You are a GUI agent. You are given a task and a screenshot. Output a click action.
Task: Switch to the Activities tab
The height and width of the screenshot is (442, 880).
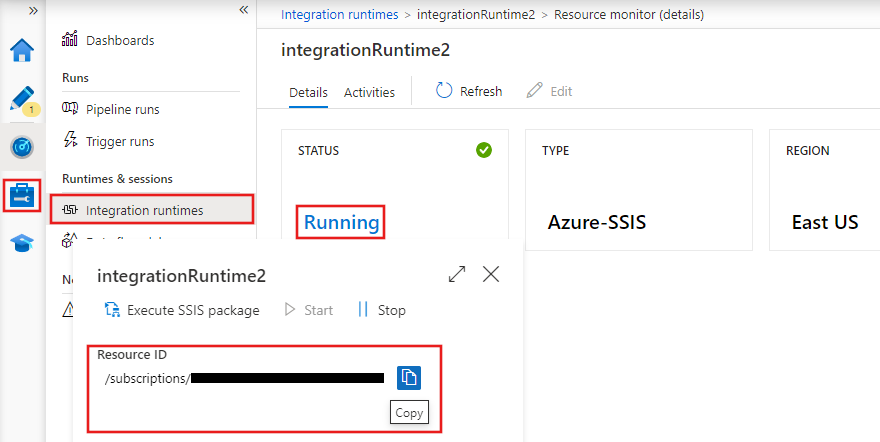point(369,92)
